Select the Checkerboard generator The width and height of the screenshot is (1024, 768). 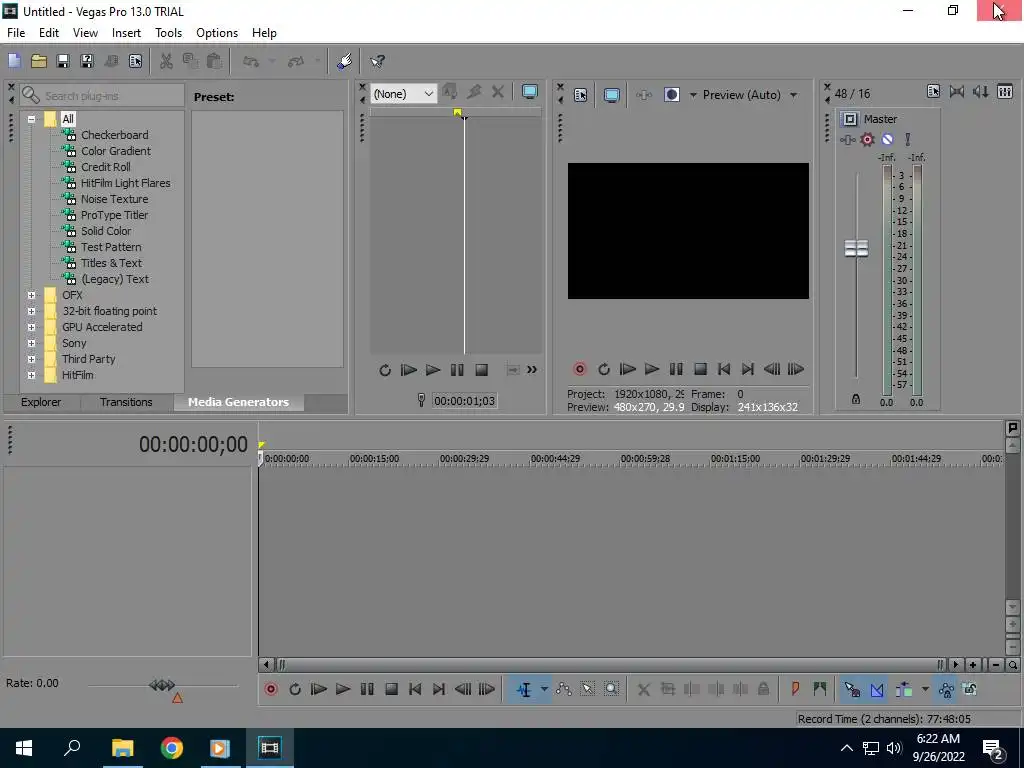click(114, 135)
